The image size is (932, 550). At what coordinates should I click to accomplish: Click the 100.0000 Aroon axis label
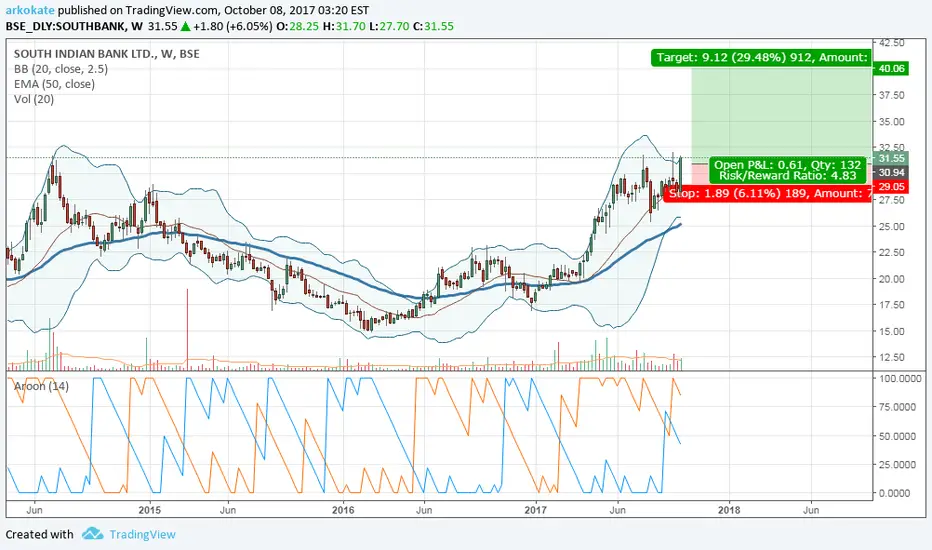click(x=900, y=378)
